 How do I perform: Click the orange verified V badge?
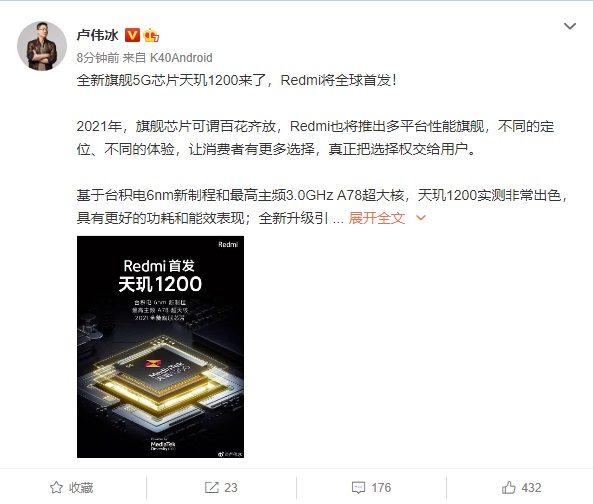click(x=132, y=35)
